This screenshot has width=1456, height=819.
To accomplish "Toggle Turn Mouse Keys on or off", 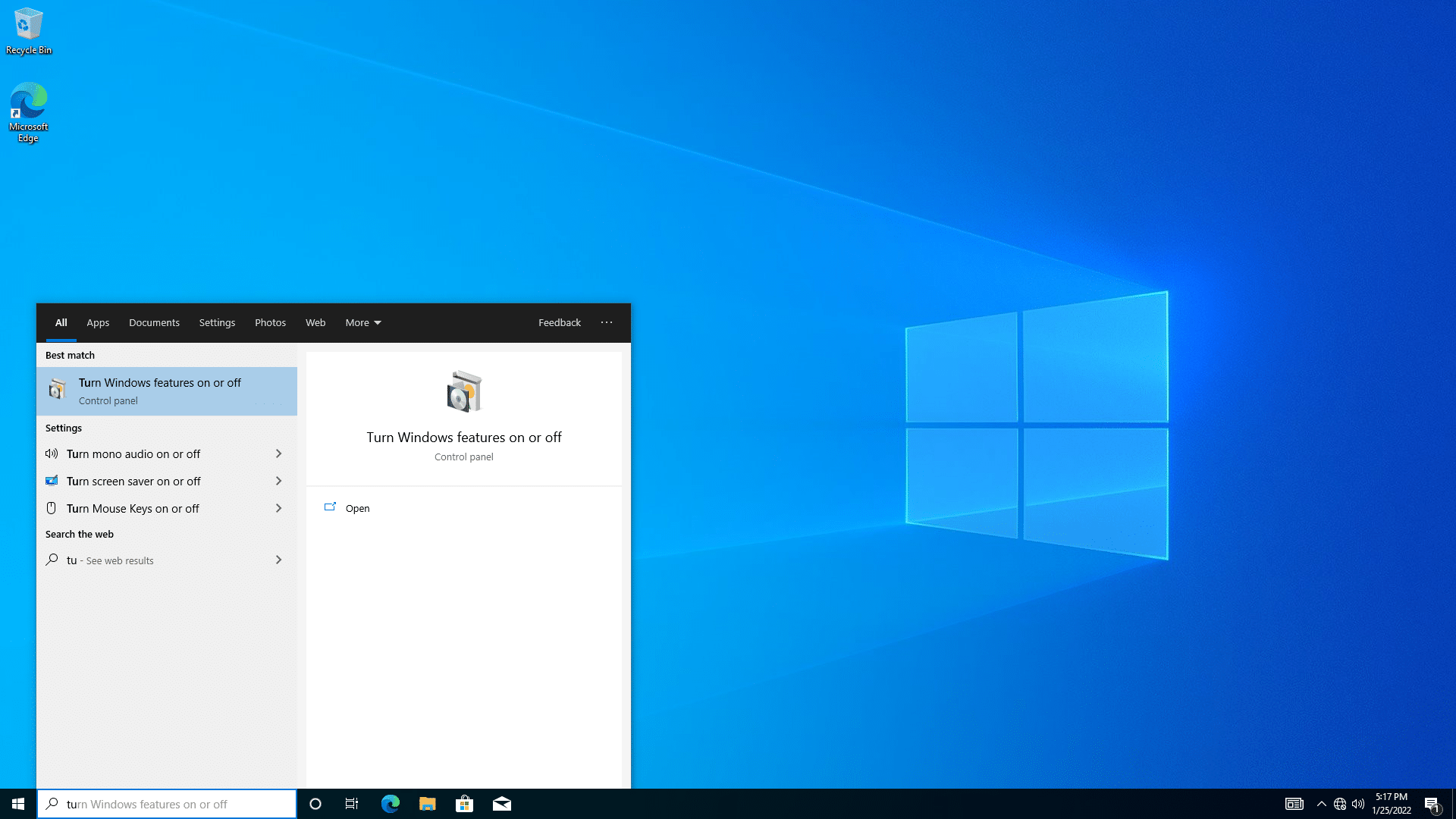I will pyautogui.click(x=167, y=508).
